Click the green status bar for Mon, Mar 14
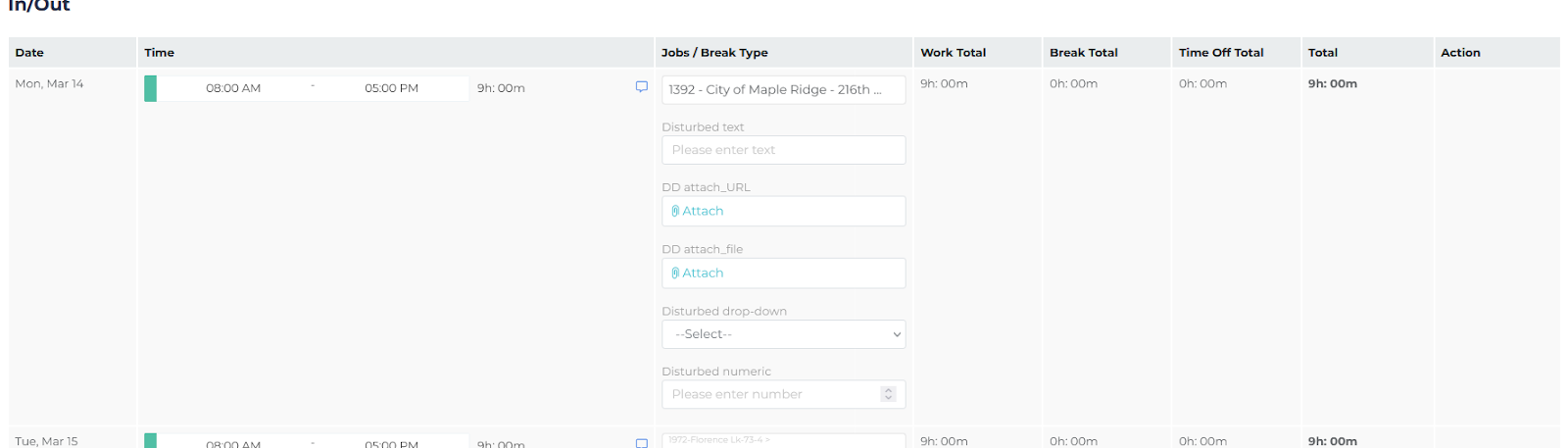Image resolution: width=1568 pixels, height=448 pixels. tap(150, 88)
